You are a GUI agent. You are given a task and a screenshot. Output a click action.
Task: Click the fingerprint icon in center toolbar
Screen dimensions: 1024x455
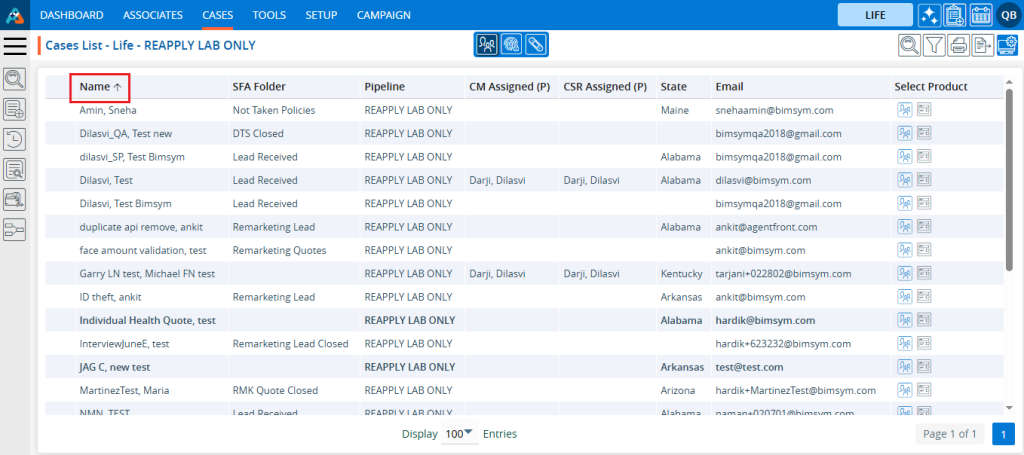511,44
